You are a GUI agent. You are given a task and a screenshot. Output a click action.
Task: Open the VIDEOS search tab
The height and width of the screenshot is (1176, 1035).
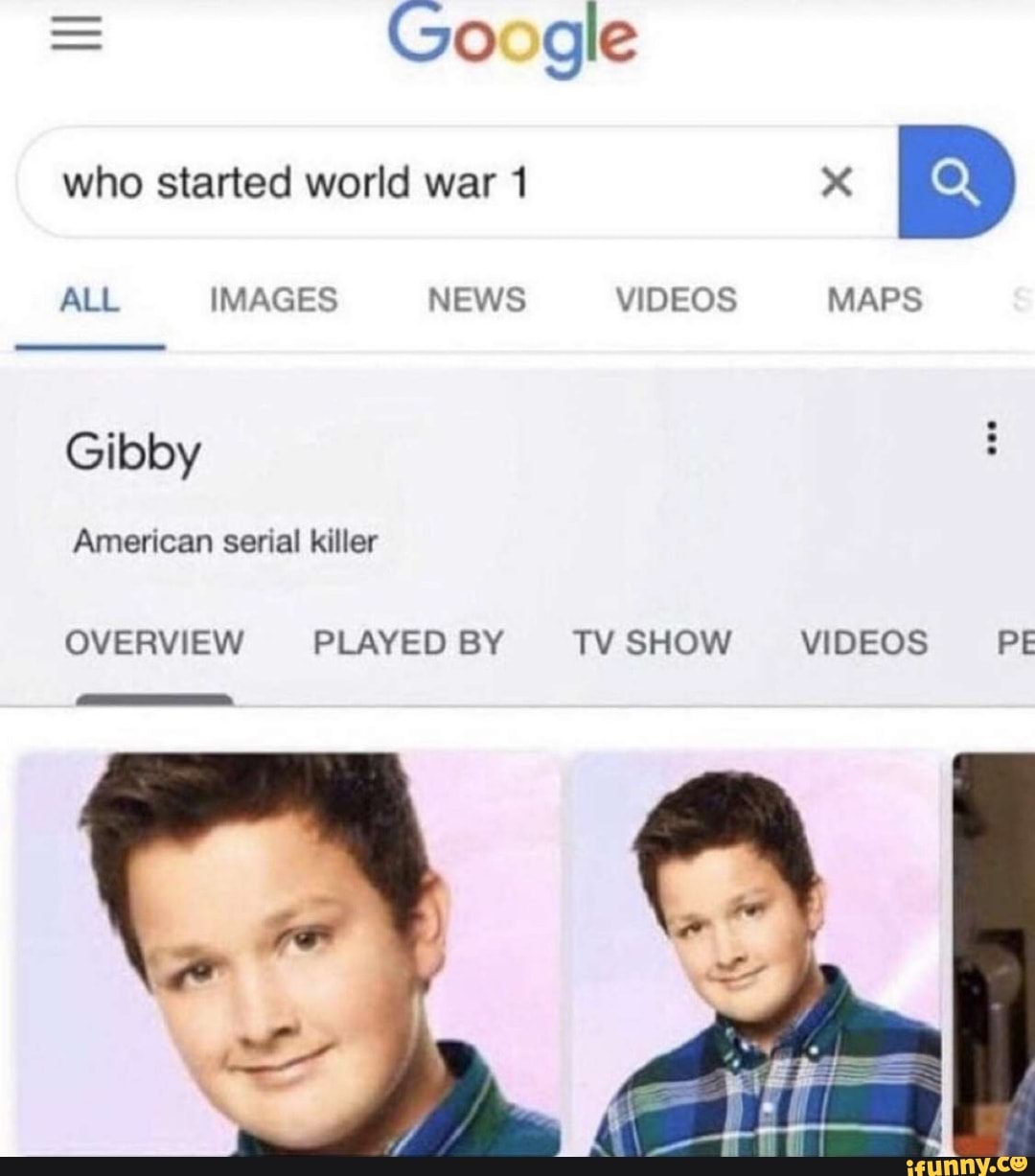coord(676,300)
